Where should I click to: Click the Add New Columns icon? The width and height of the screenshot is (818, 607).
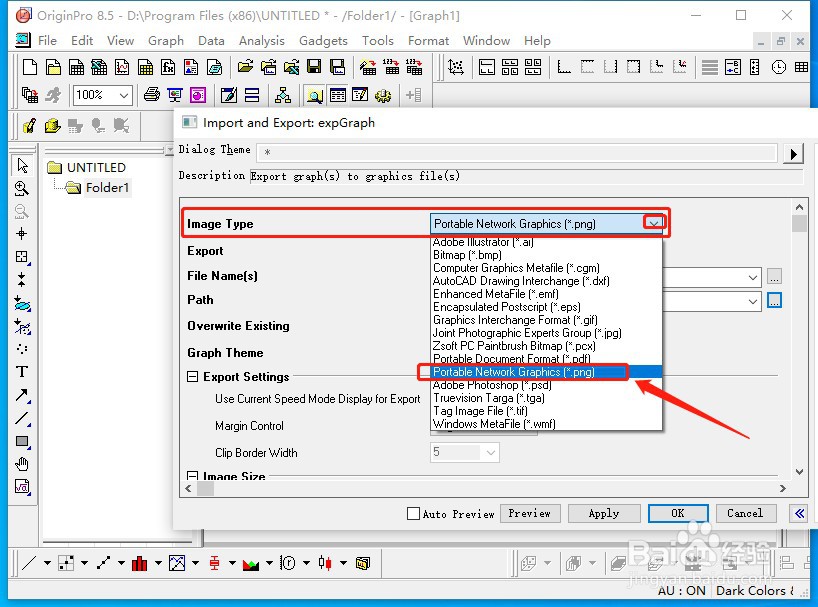(x=414, y=95)
